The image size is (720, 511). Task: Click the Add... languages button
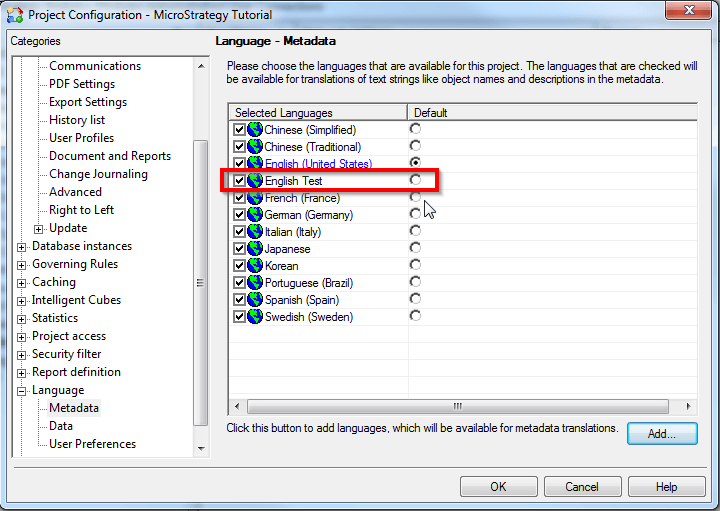[662, 433]
